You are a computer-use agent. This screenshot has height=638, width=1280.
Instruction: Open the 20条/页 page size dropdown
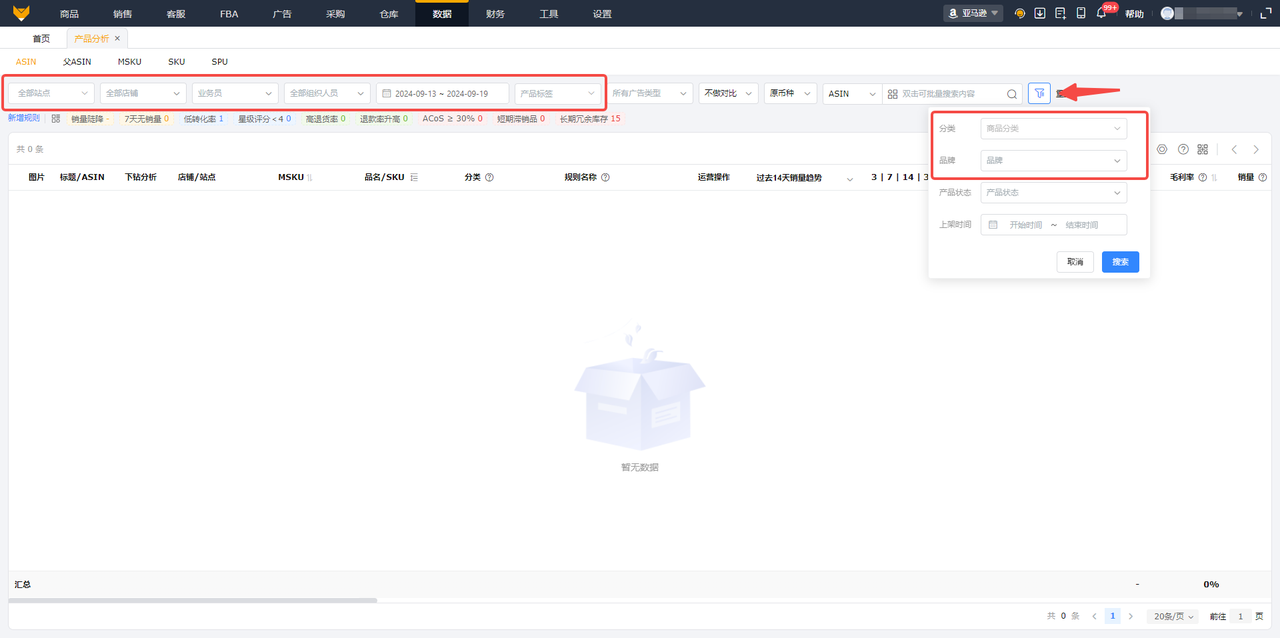[1172, 616]
